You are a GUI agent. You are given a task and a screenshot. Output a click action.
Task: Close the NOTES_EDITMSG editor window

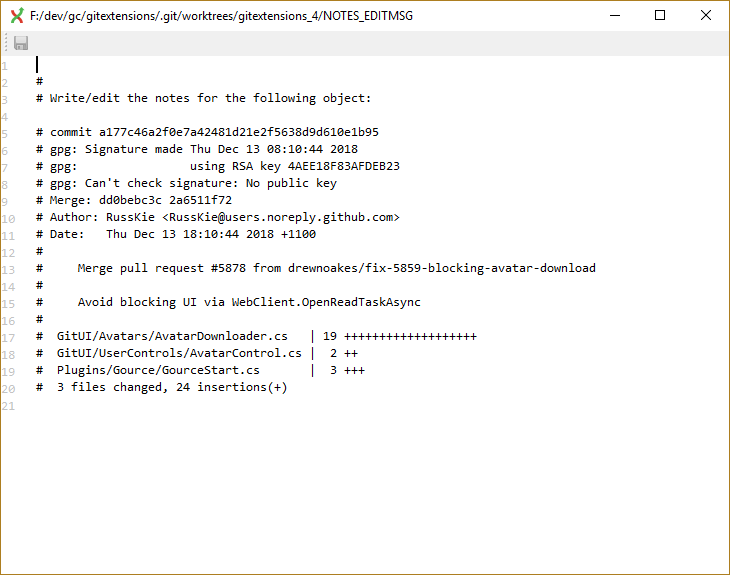(705, 15)
